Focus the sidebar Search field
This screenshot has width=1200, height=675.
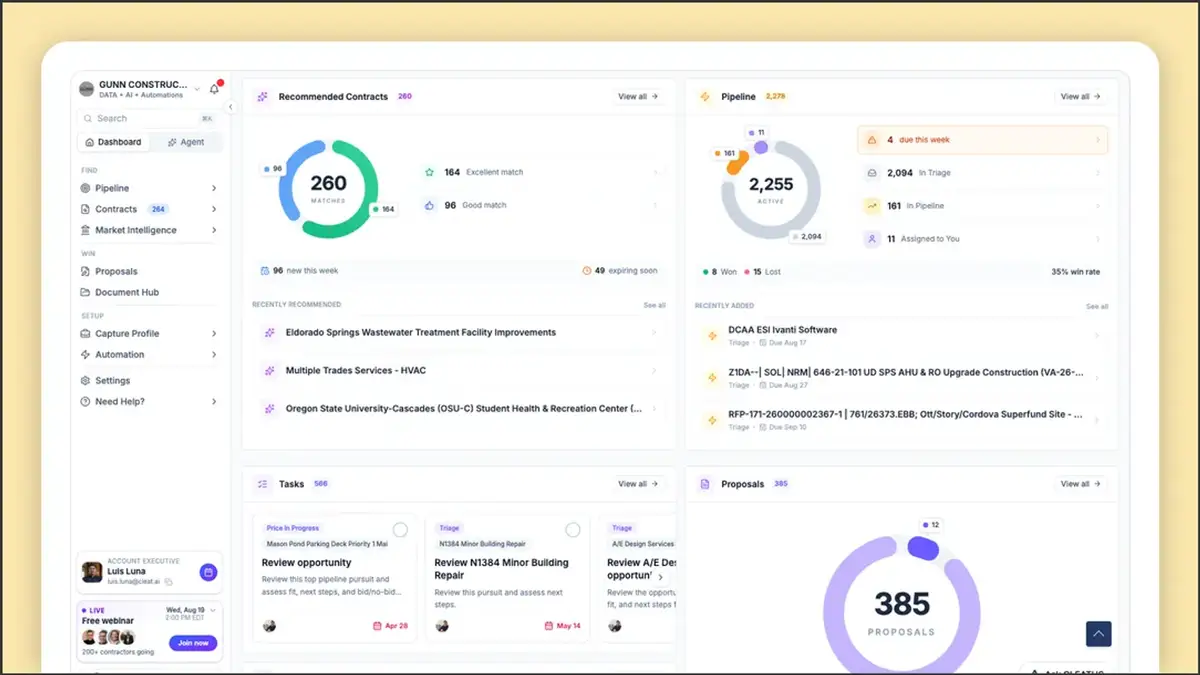click(x=149, y=118)
